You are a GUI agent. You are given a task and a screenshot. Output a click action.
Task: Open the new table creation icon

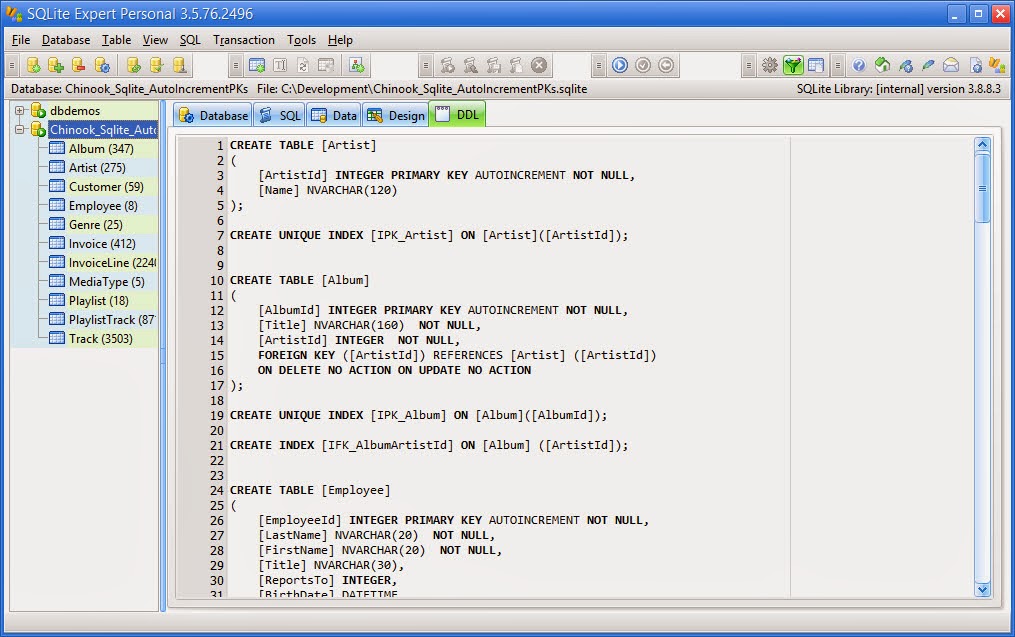pyautogui.click(x=258, y=64)
